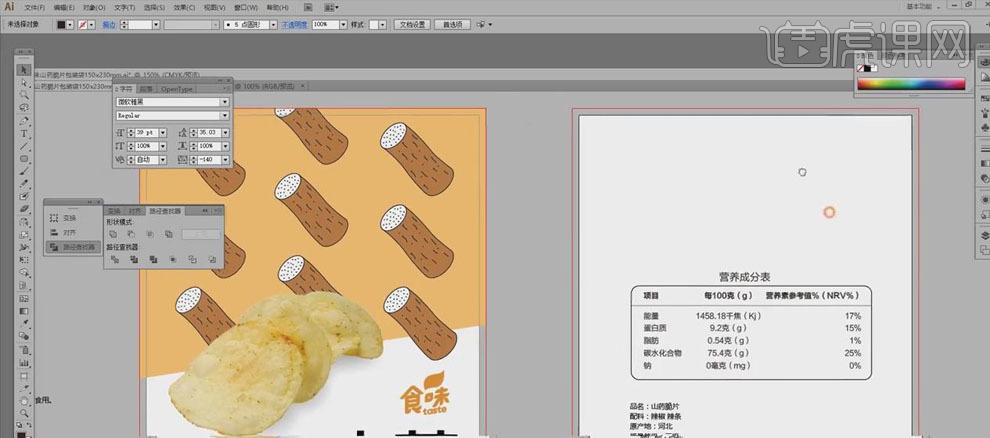
Task: Open the opacity 100% dropdown
Action: (x=343, y=25)
